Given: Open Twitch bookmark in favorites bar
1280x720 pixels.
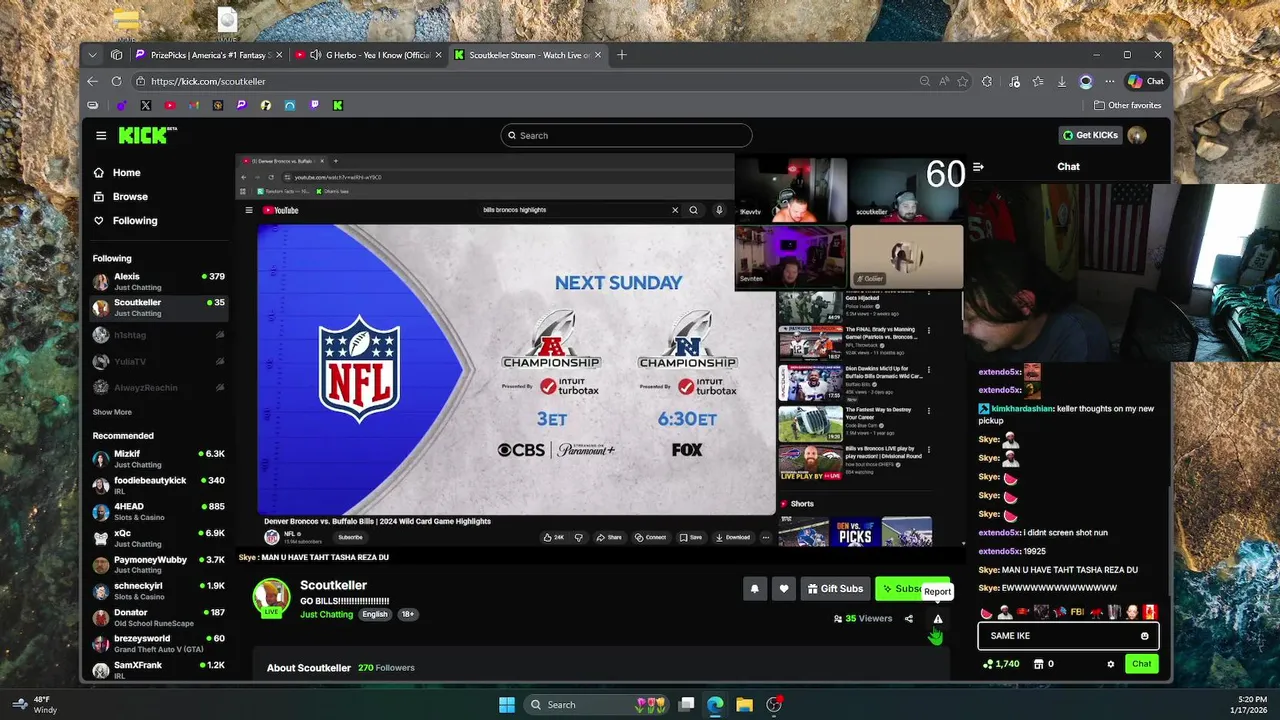Looking at the screenshot, I should pyautogui.click(x=313, y=105).
